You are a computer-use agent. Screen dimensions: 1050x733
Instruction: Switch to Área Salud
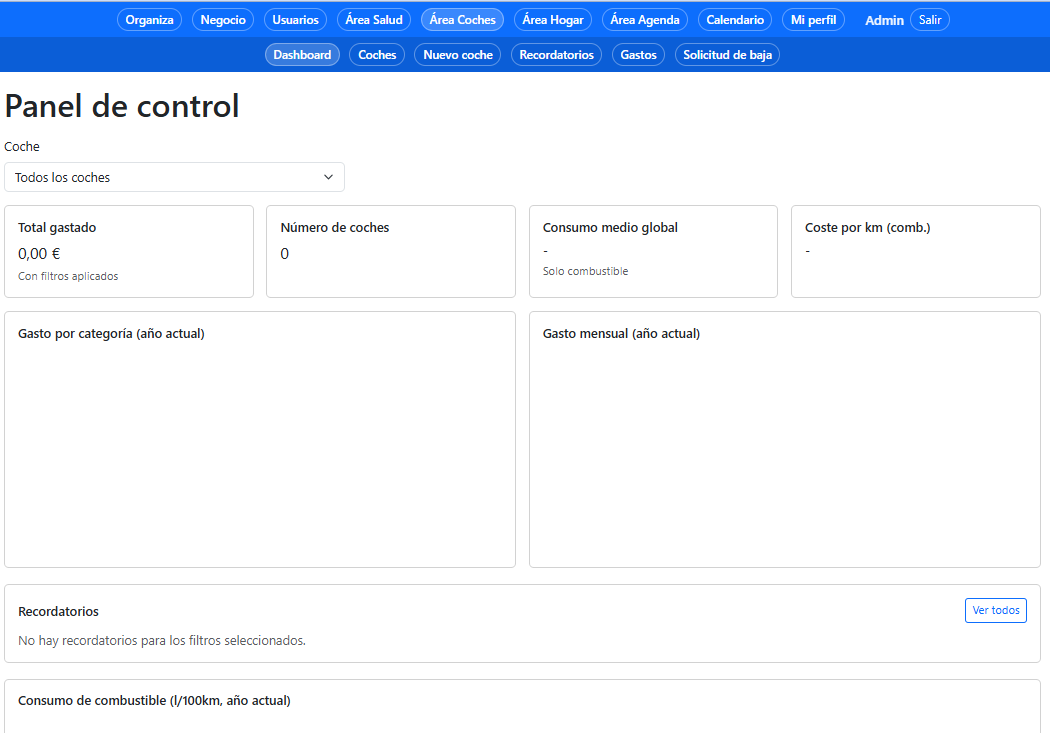[x=373, y=20]
